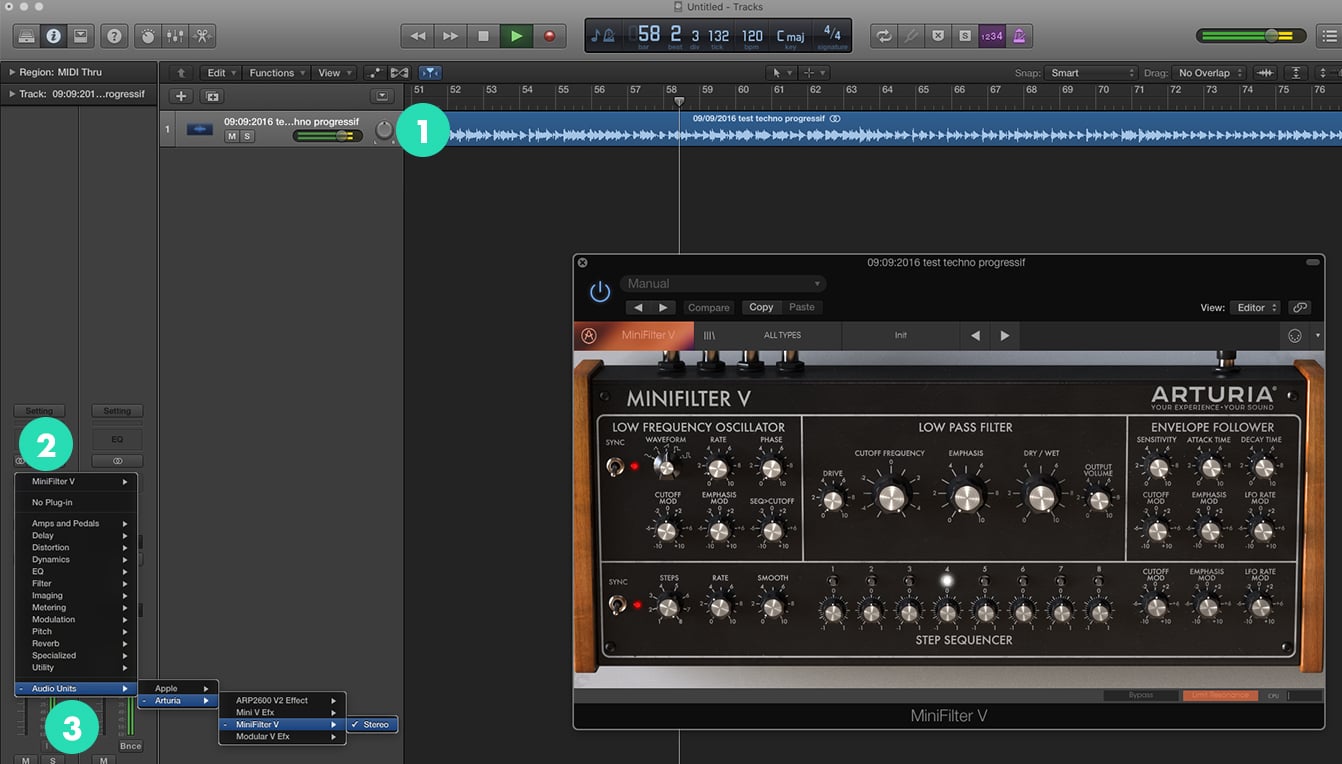Toggle the Cycle loop mode
1342x764 pixels.
click(x=884, y=36)
